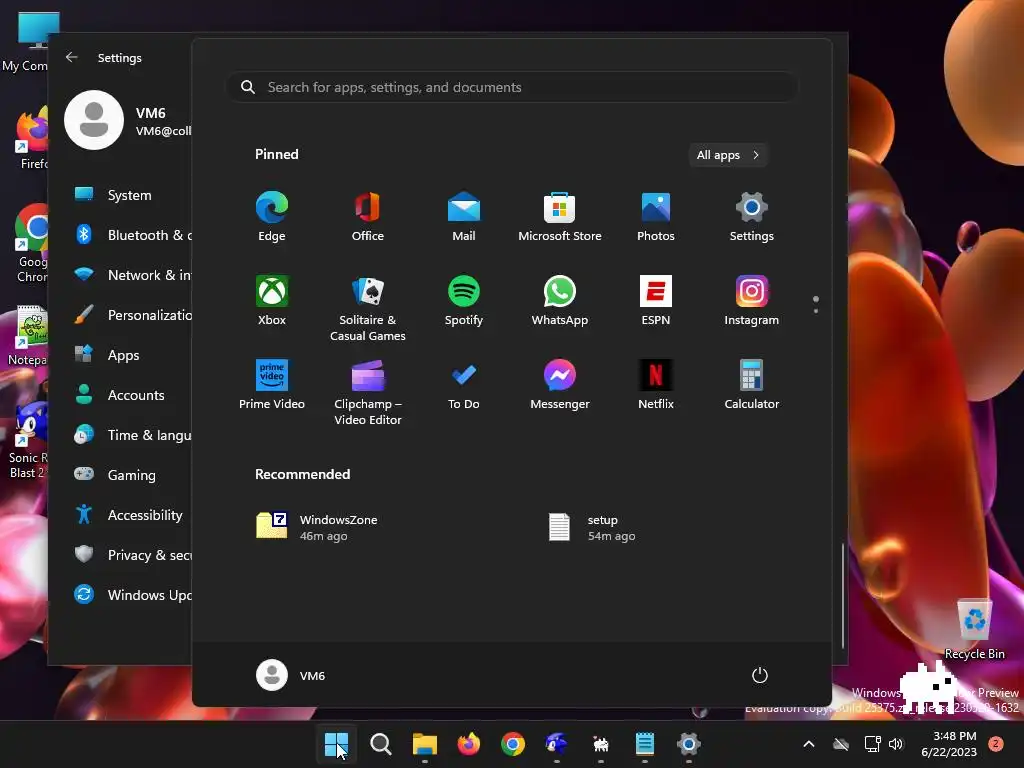
Task: Open taskbar Search
Action: click(x=381, y=744)
